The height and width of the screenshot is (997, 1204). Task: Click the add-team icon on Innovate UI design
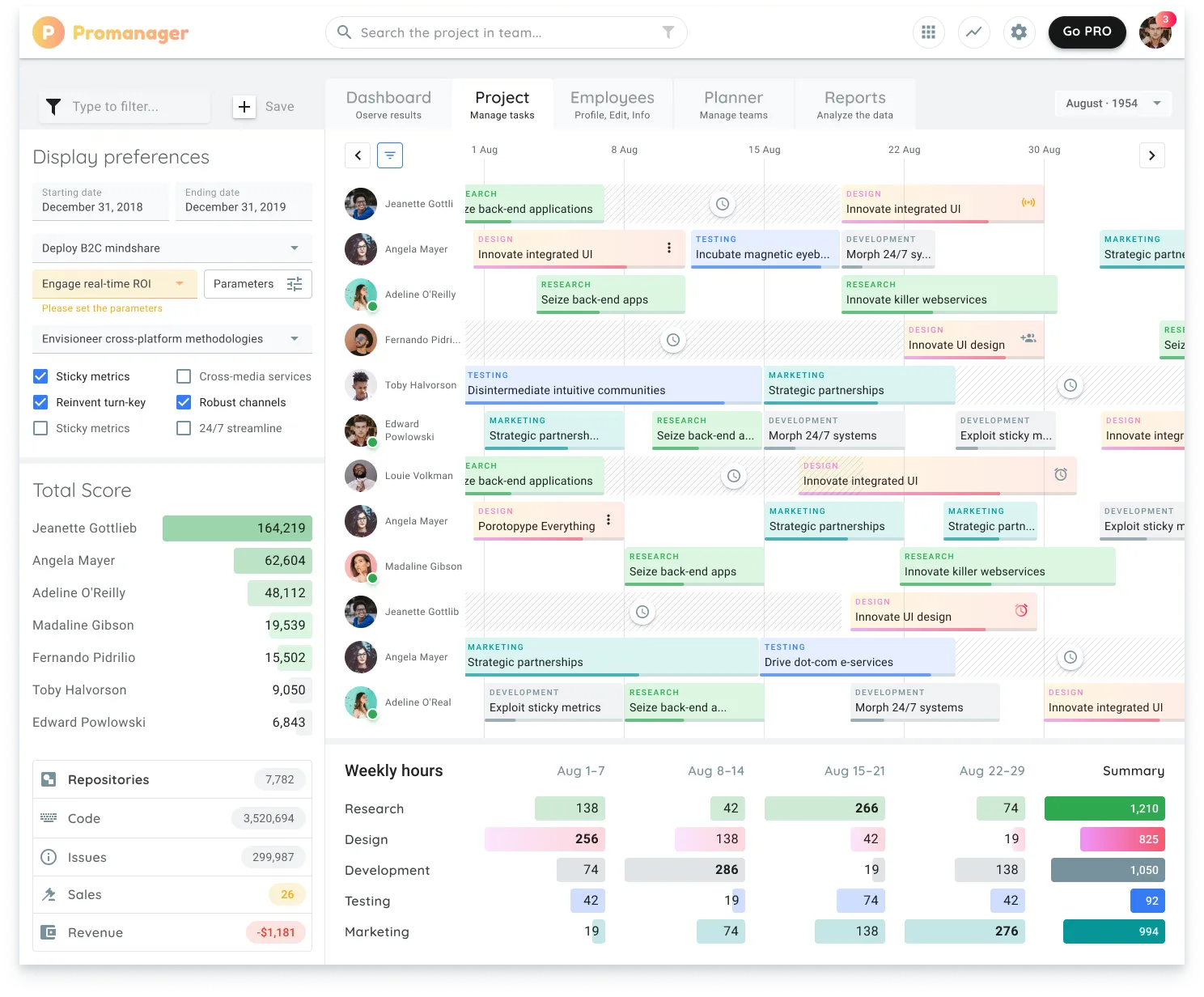tap(1029, 340)
